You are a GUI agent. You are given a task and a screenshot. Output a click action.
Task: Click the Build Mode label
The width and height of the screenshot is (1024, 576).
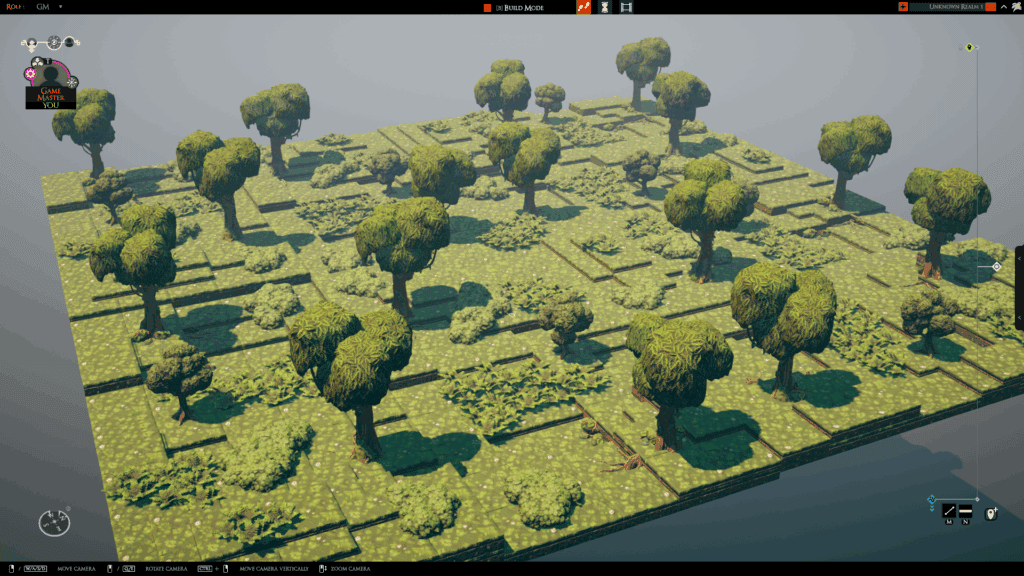pyautogui.click(x=523, y=7)
